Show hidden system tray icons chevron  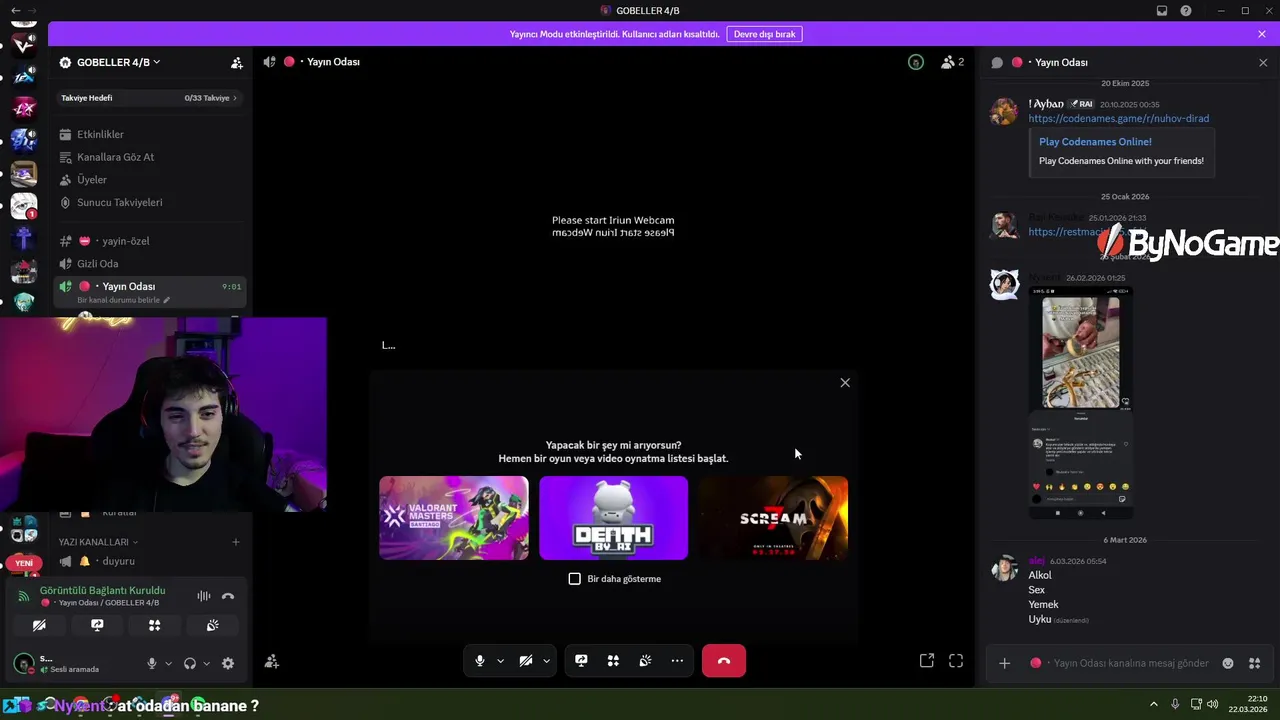(1153, 704)
